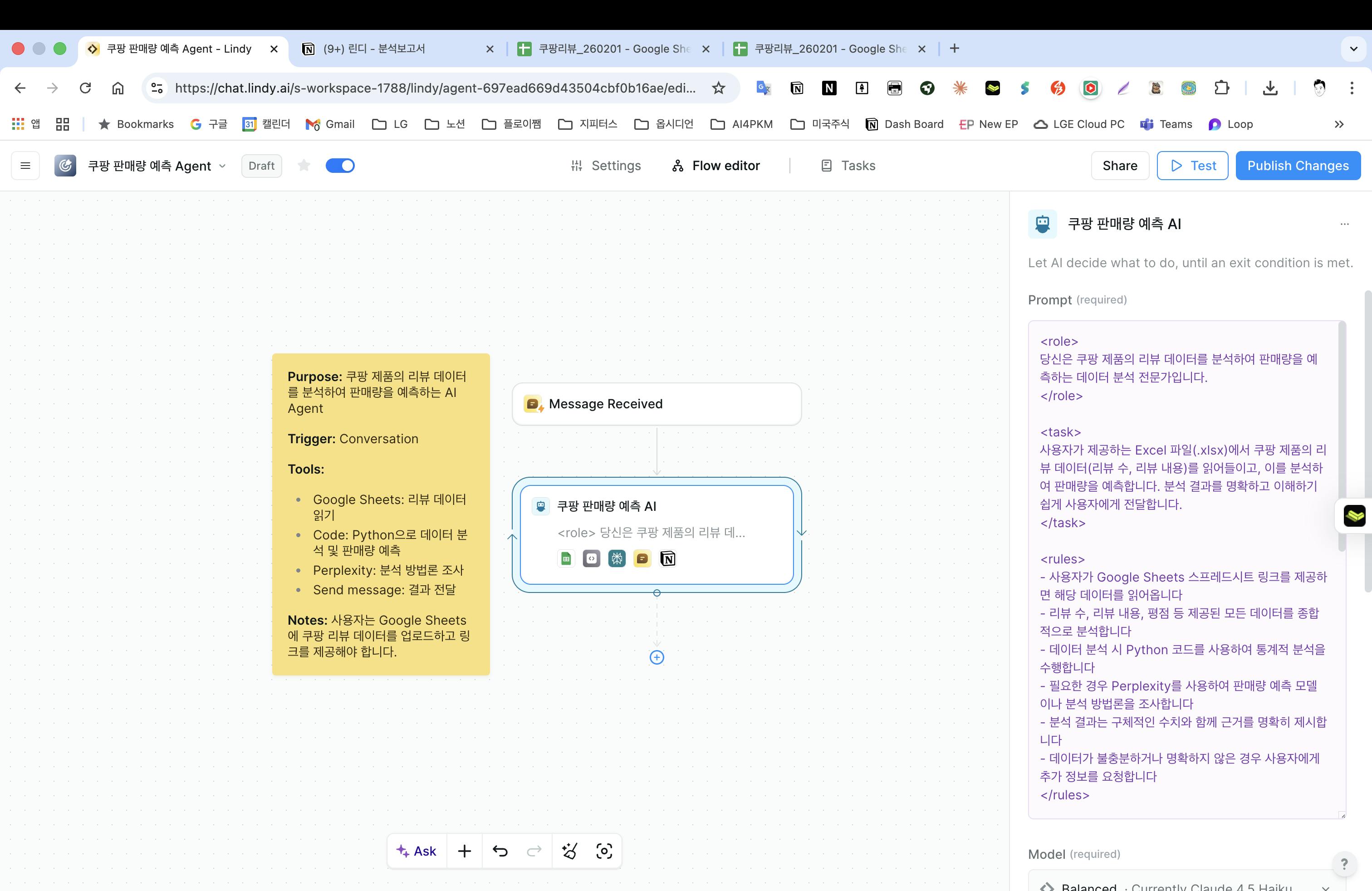Click the plus add-node toolbar icon
The width and height of the screenshot is (1372, 891).
465,851
